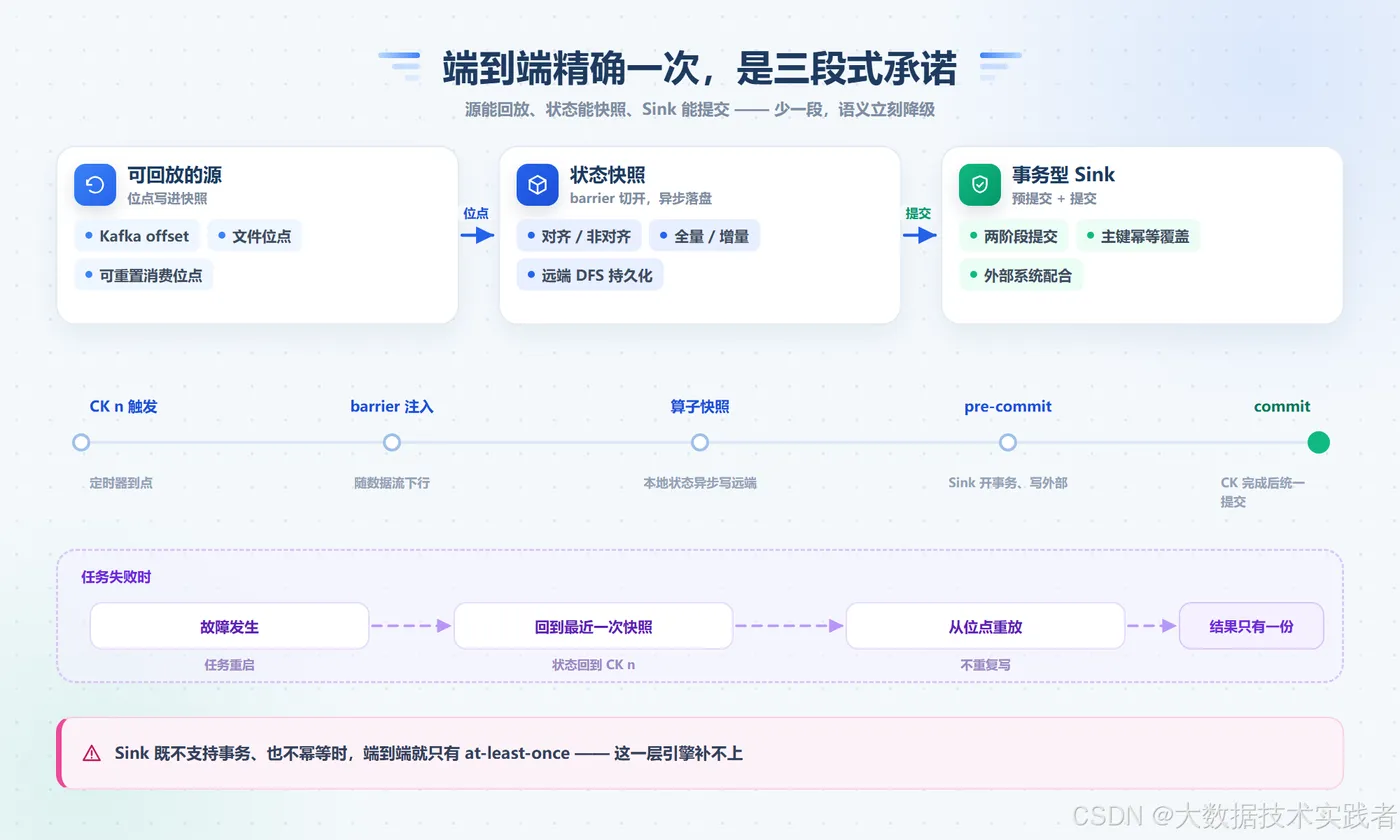Click the pink at-least-once warning banner text
The image size is (1400, 840).
pos(428,754)
